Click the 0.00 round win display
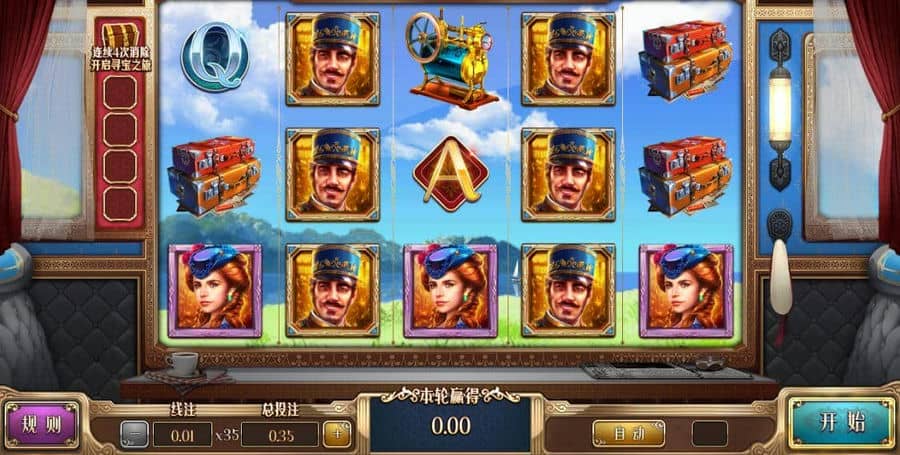This screenshot has width=900, height=455. (451, 426)
